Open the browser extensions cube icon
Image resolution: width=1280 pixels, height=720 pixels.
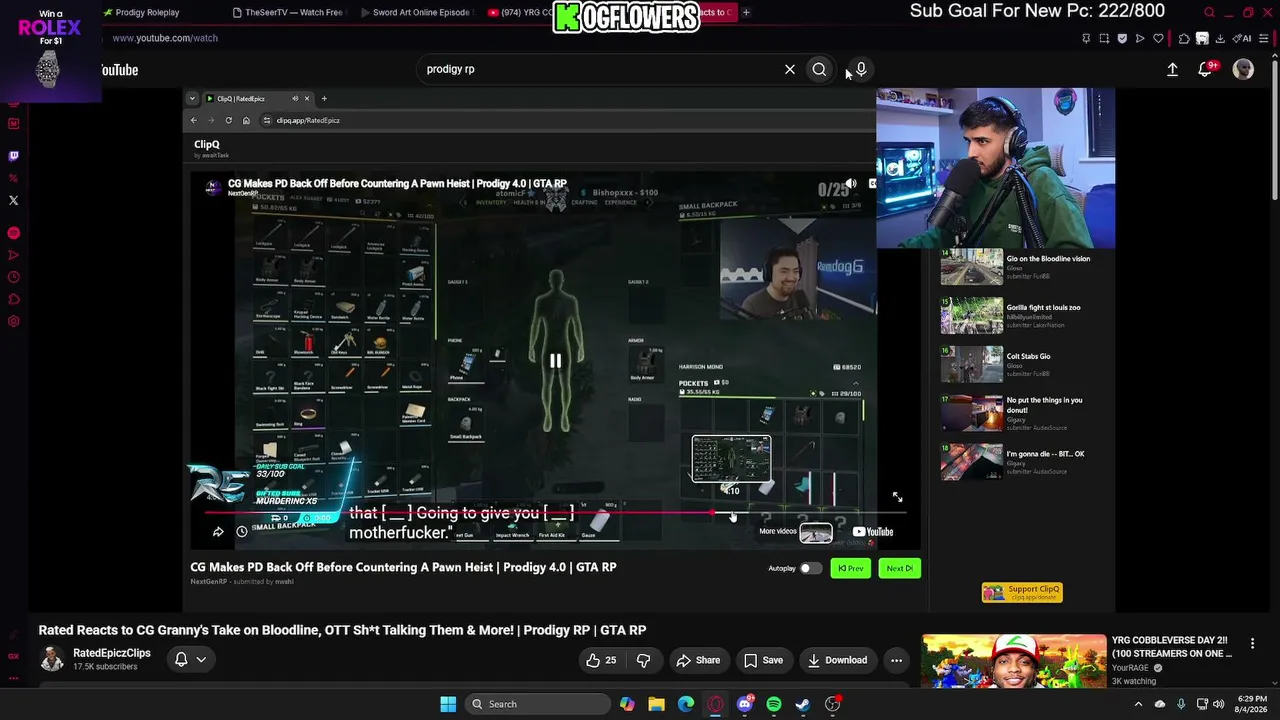tap(1184, 38)
